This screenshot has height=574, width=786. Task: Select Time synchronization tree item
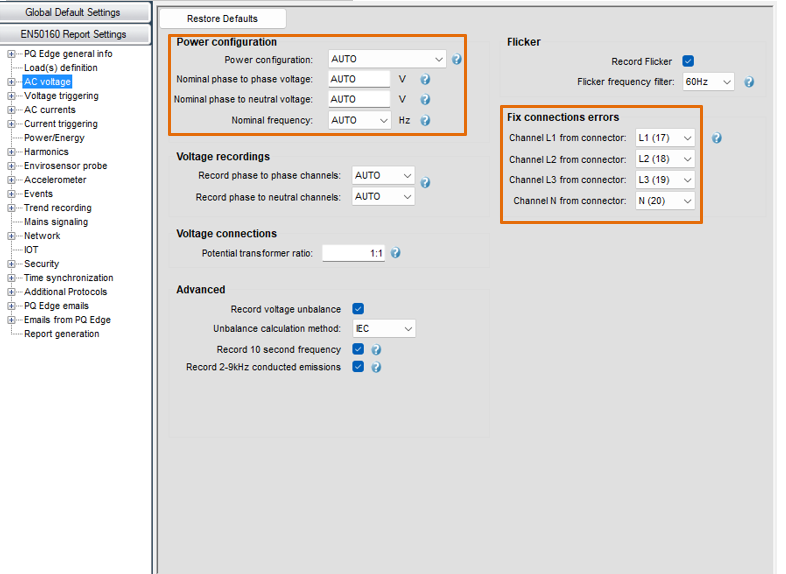[x=69, y=278]
